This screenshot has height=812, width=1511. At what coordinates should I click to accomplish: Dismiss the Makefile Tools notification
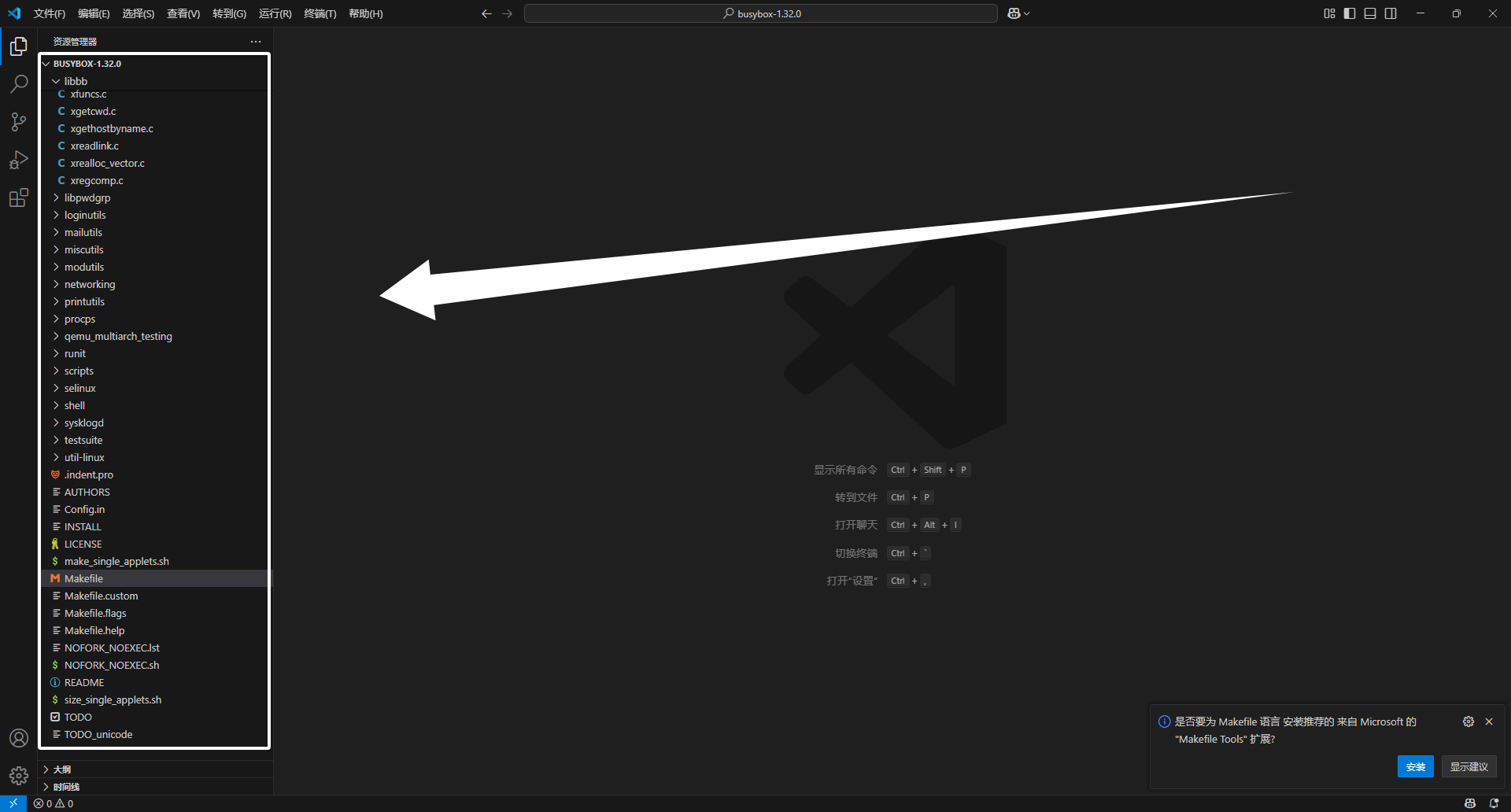[x=1489, y=722]
